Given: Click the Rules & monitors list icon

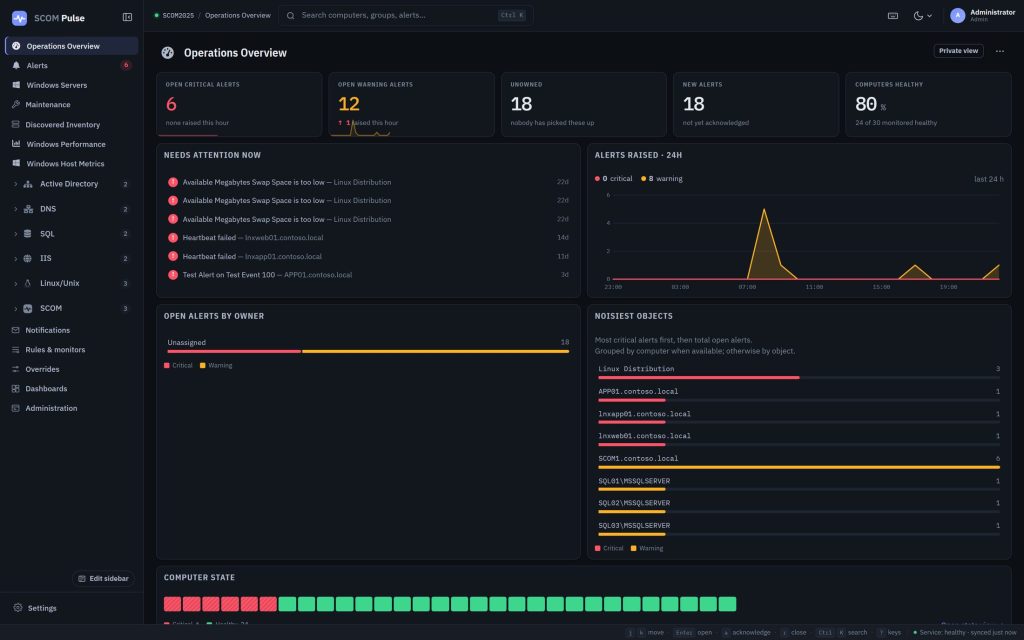Looking at the screenshot, I should (x=16, y=350).
